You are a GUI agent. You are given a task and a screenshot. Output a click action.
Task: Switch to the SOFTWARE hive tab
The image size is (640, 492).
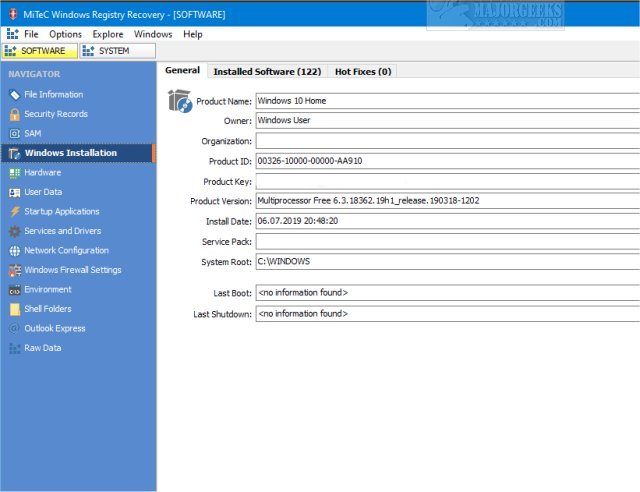[x=40, y=51]
